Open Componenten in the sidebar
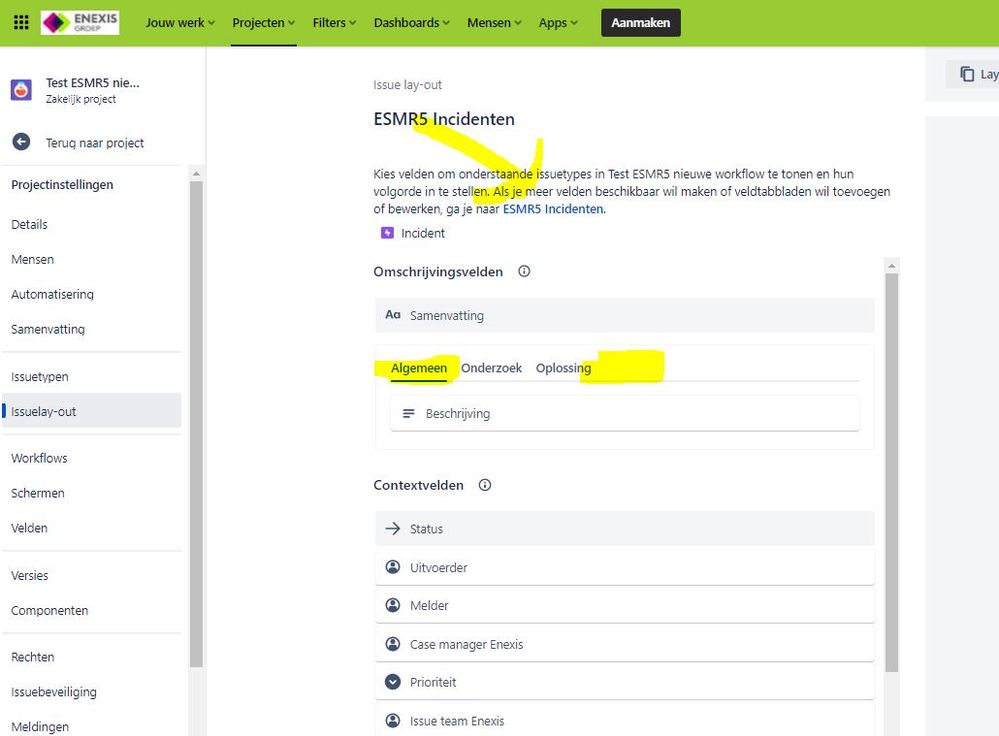The image size is (999, 736). [x=50, y=610]
